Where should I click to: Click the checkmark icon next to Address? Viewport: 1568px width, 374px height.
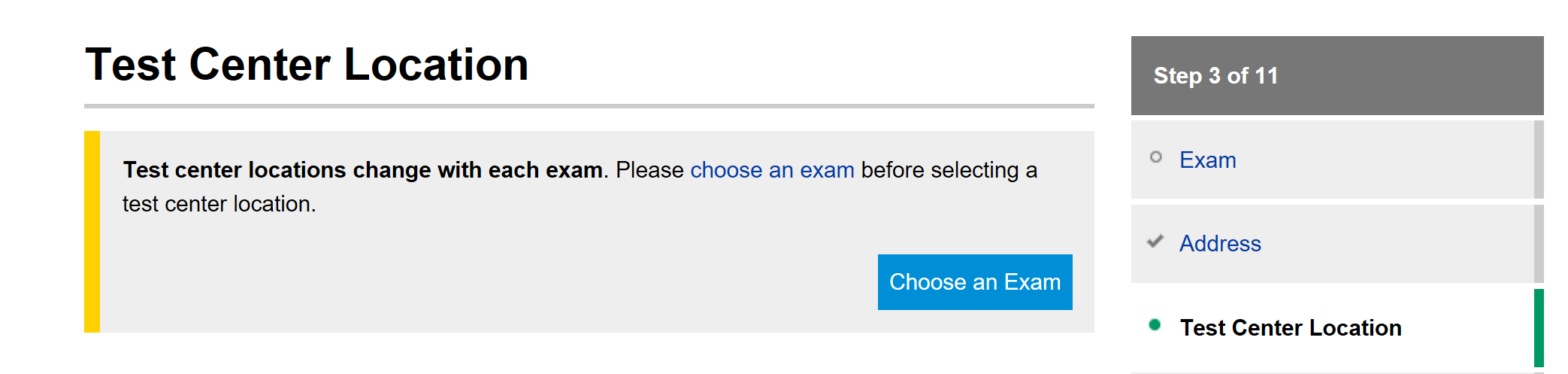pos(1155,242)
